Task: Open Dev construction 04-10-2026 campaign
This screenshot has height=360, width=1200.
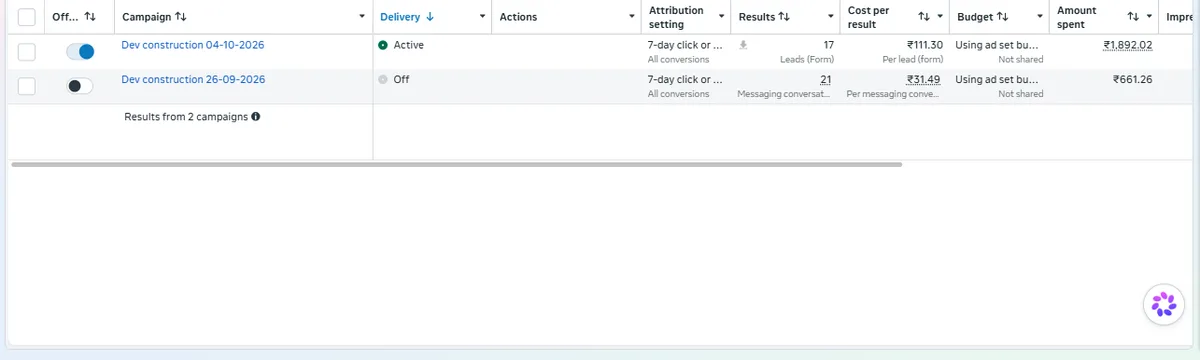Action: (193, 45)
